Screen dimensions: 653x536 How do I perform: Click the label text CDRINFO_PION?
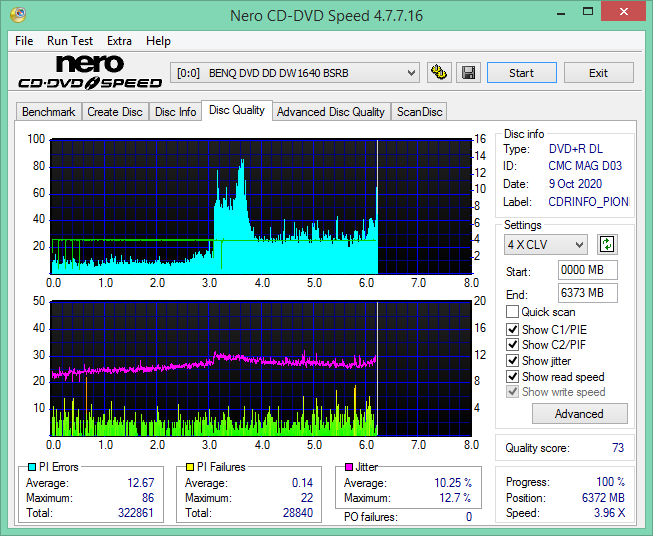[x=588, y=202]
